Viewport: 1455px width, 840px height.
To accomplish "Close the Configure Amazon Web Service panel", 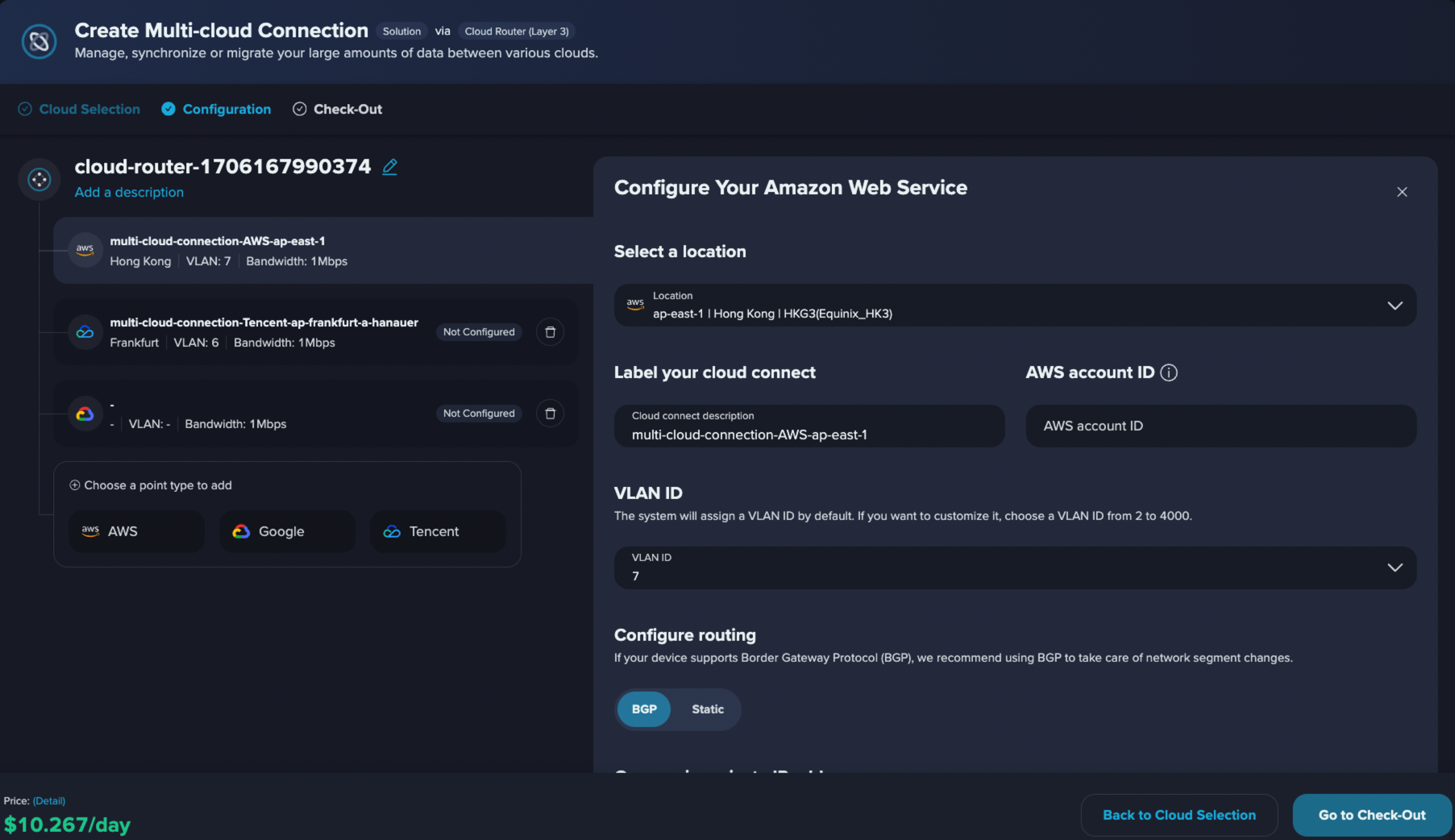I will (x=1402, y=192).
